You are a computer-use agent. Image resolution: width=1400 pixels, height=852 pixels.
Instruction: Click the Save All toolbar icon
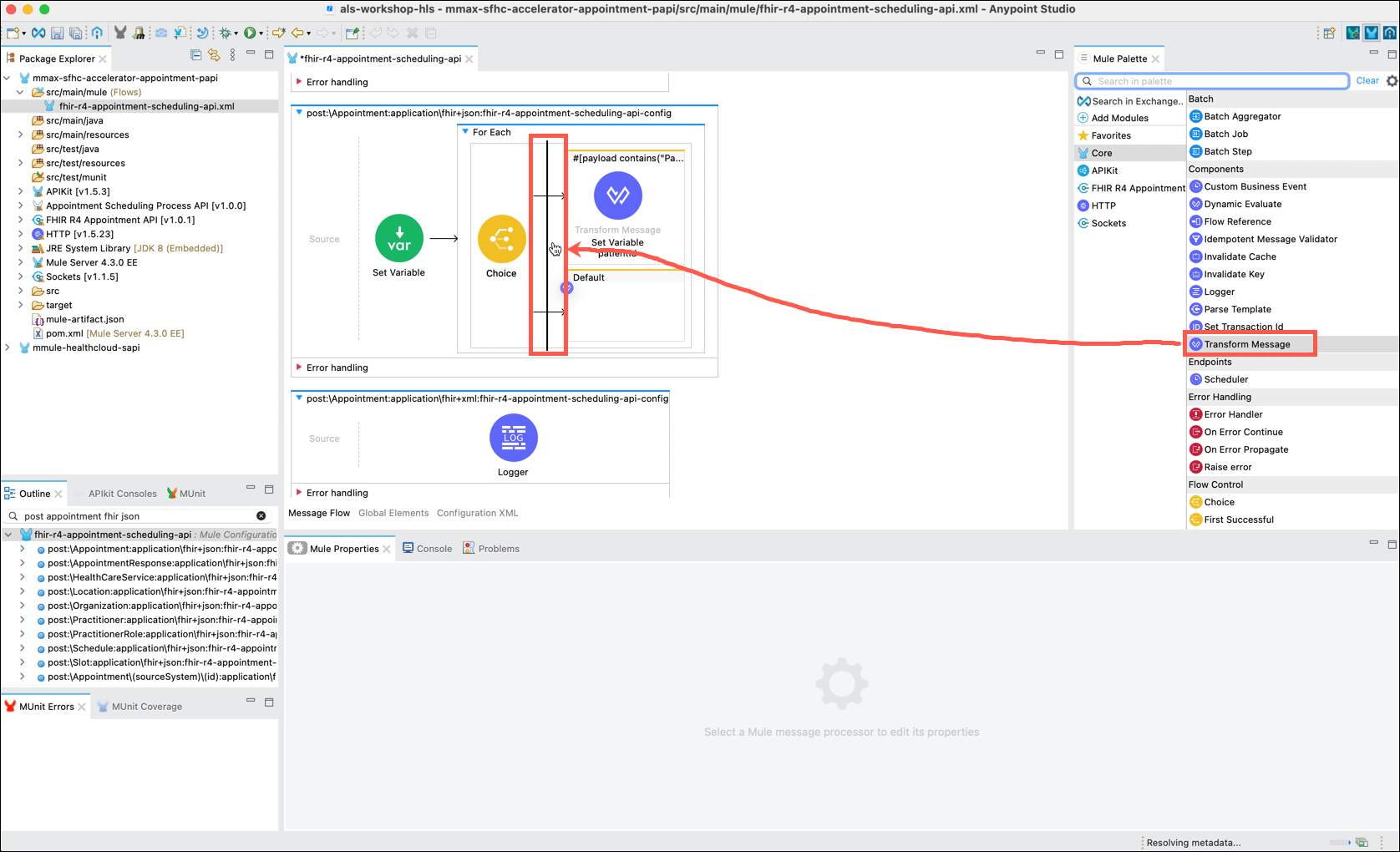[76, 33]
